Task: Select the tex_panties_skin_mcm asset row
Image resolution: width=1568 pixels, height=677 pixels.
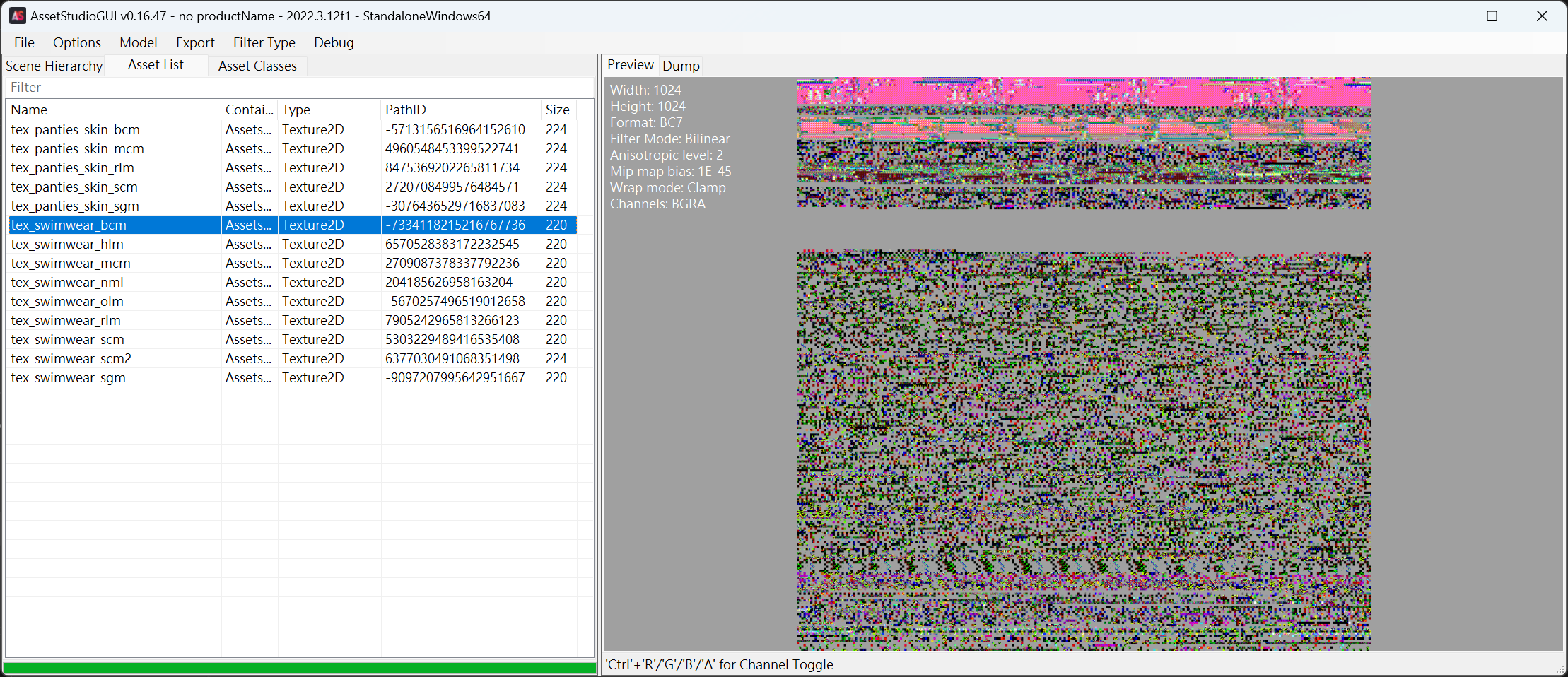Action: 293,148
